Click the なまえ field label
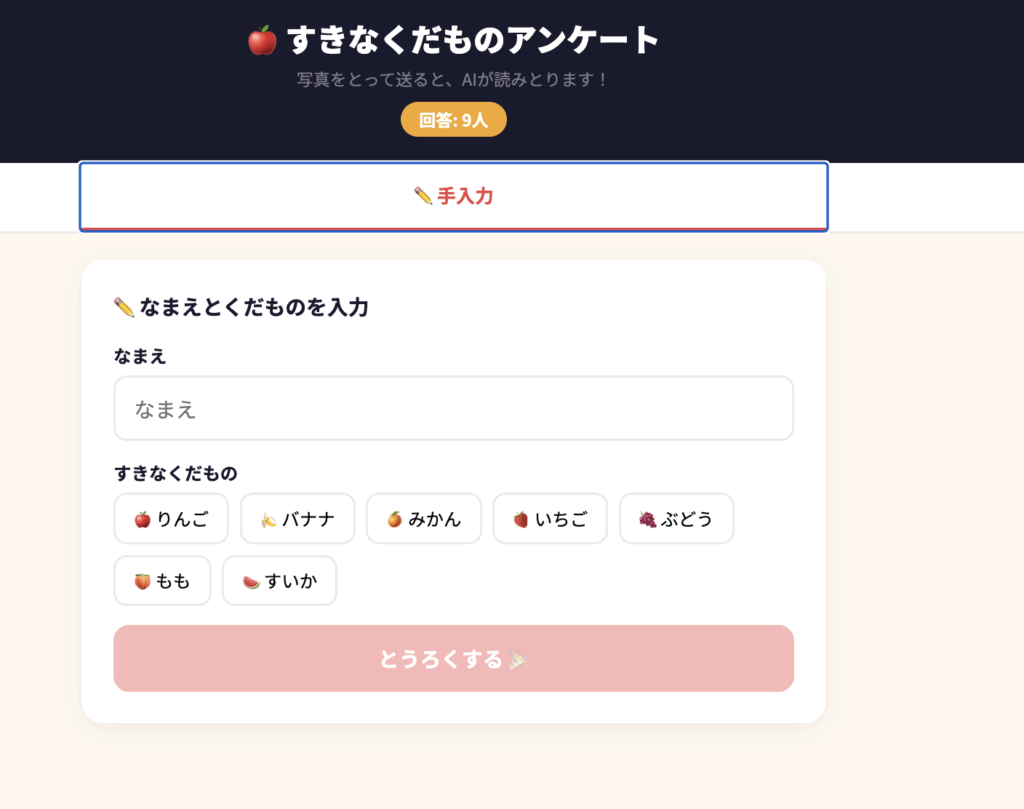 point(140,356)
